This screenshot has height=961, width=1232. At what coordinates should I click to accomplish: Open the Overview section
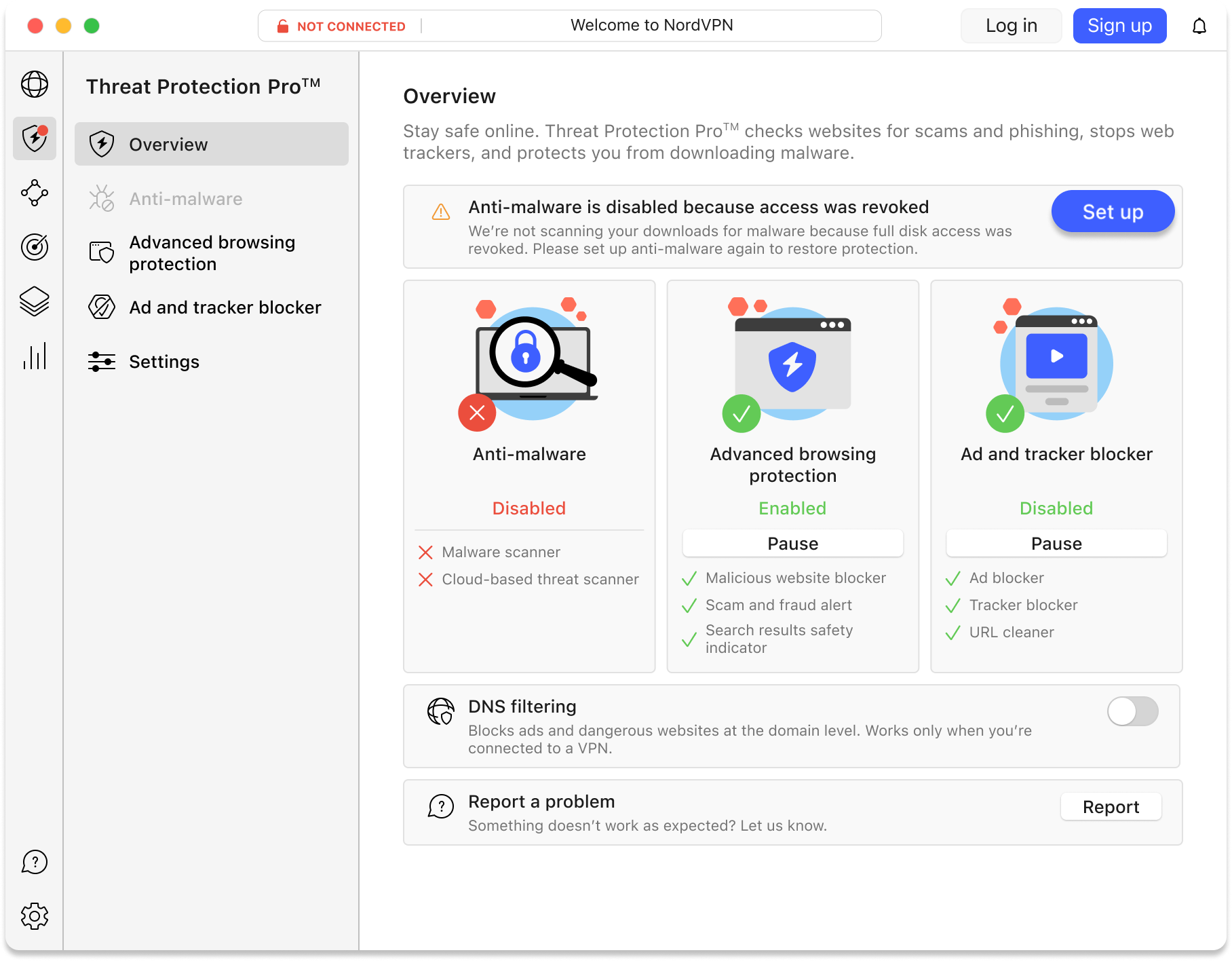click(x=211, y=144)
